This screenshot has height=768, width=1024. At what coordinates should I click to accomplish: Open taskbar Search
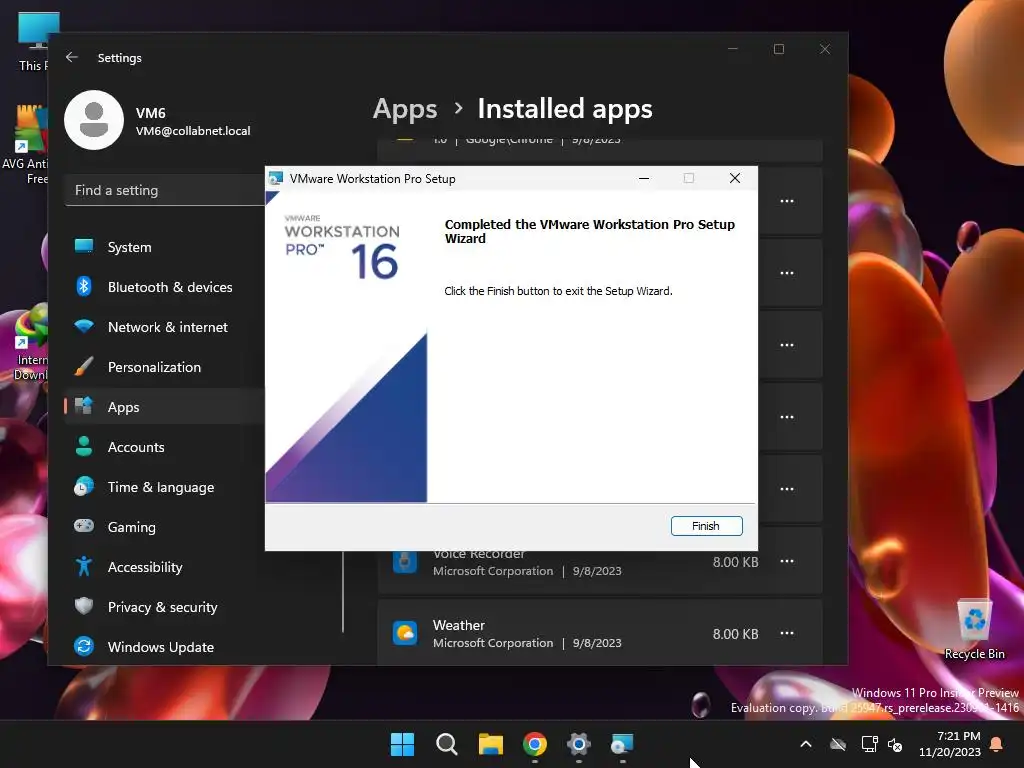click(x=447, y=744)
